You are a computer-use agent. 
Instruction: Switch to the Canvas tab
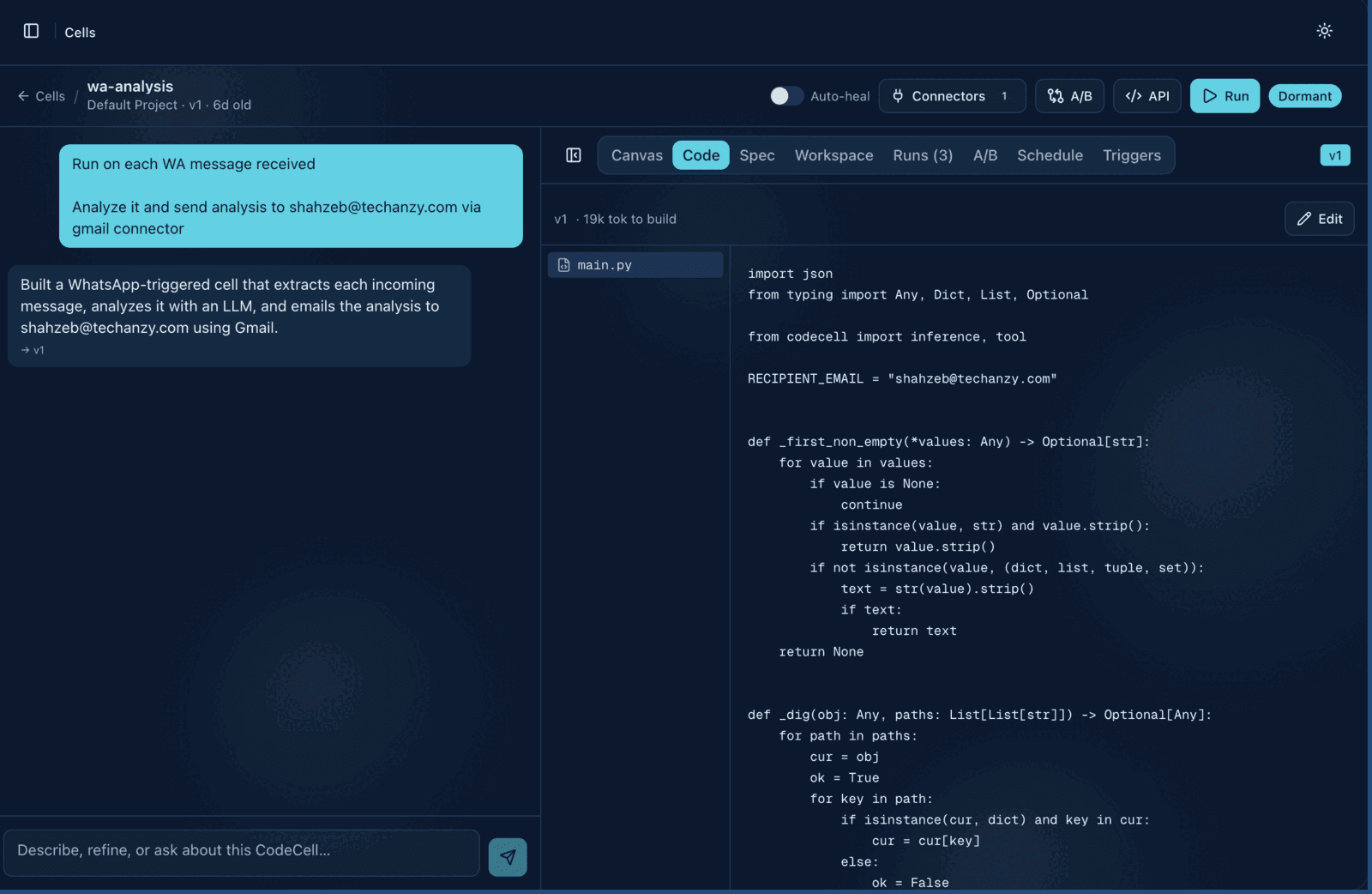pyautogui.click(x=637, y=155)
